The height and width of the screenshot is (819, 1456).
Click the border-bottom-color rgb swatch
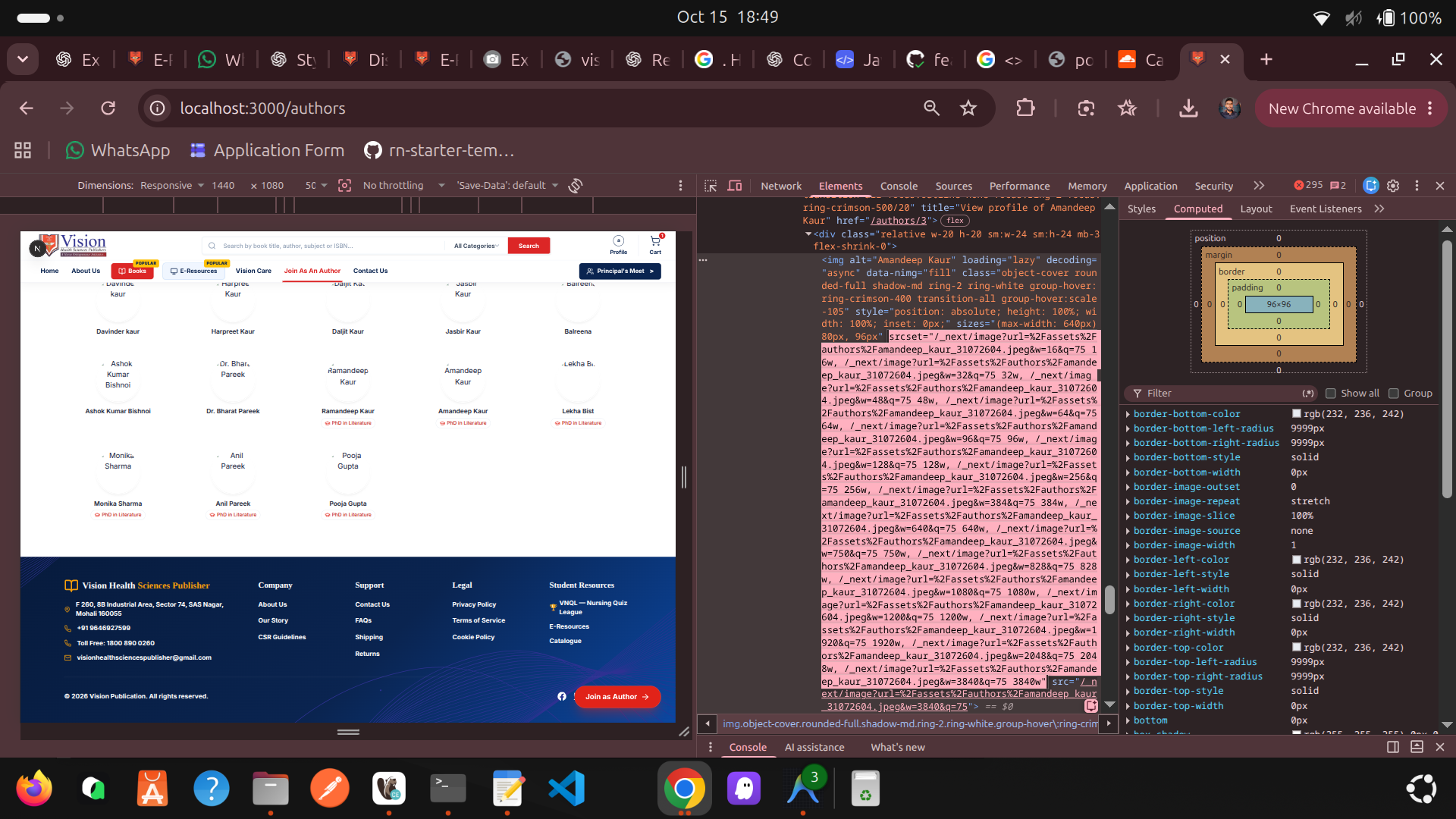[x=1297, y=414]
